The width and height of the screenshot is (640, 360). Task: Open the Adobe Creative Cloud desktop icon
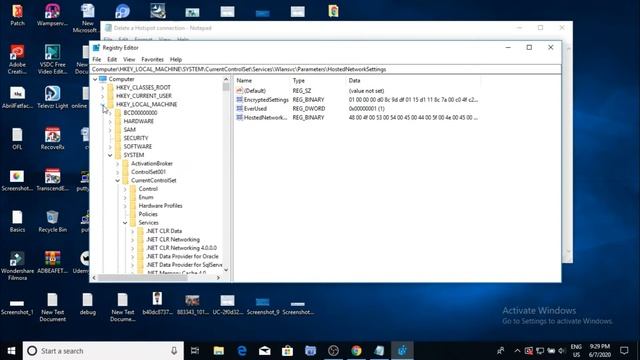[17, 59]
